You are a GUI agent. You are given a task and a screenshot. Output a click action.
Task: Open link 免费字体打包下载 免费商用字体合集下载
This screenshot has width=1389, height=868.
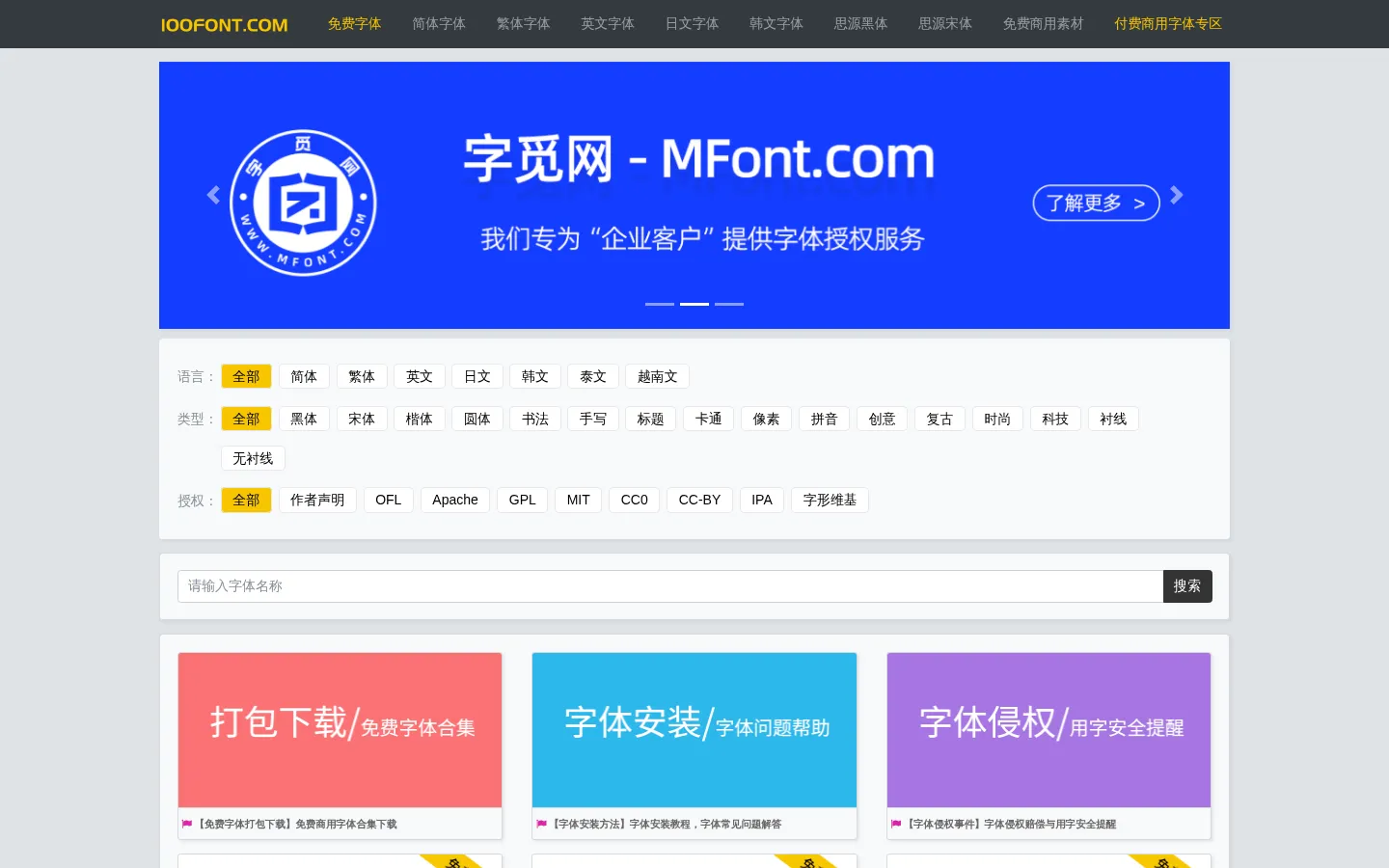297,824
